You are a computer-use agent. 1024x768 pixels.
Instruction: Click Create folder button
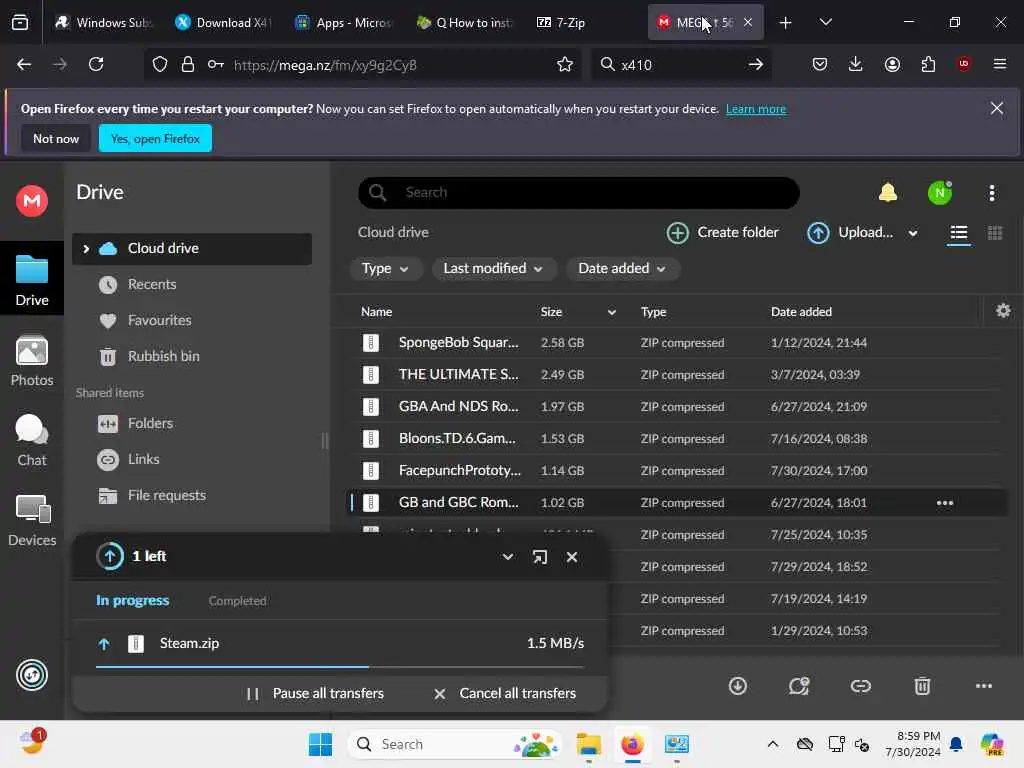722,232
